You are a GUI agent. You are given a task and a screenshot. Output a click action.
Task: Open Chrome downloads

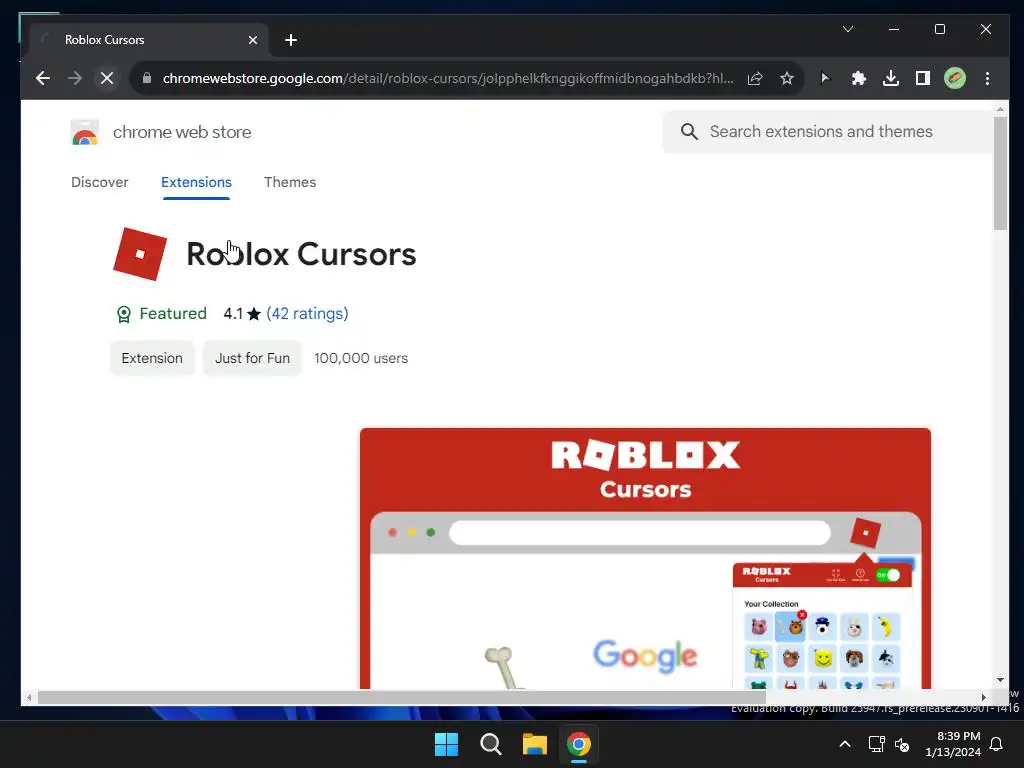(890, 78)
